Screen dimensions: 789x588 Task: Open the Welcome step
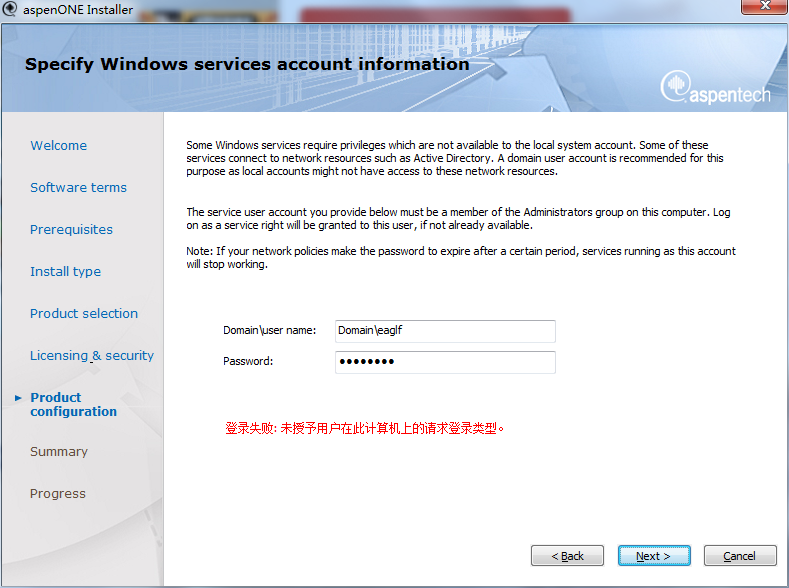tap(58, 145)
